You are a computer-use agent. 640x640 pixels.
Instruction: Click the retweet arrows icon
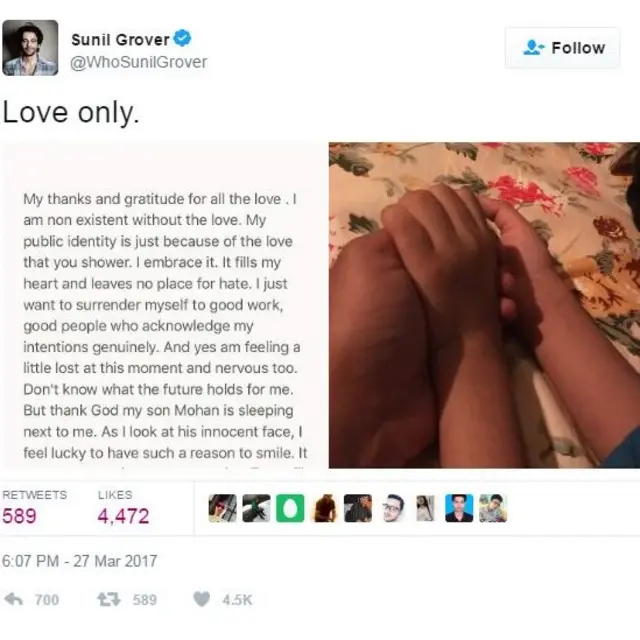109,599
